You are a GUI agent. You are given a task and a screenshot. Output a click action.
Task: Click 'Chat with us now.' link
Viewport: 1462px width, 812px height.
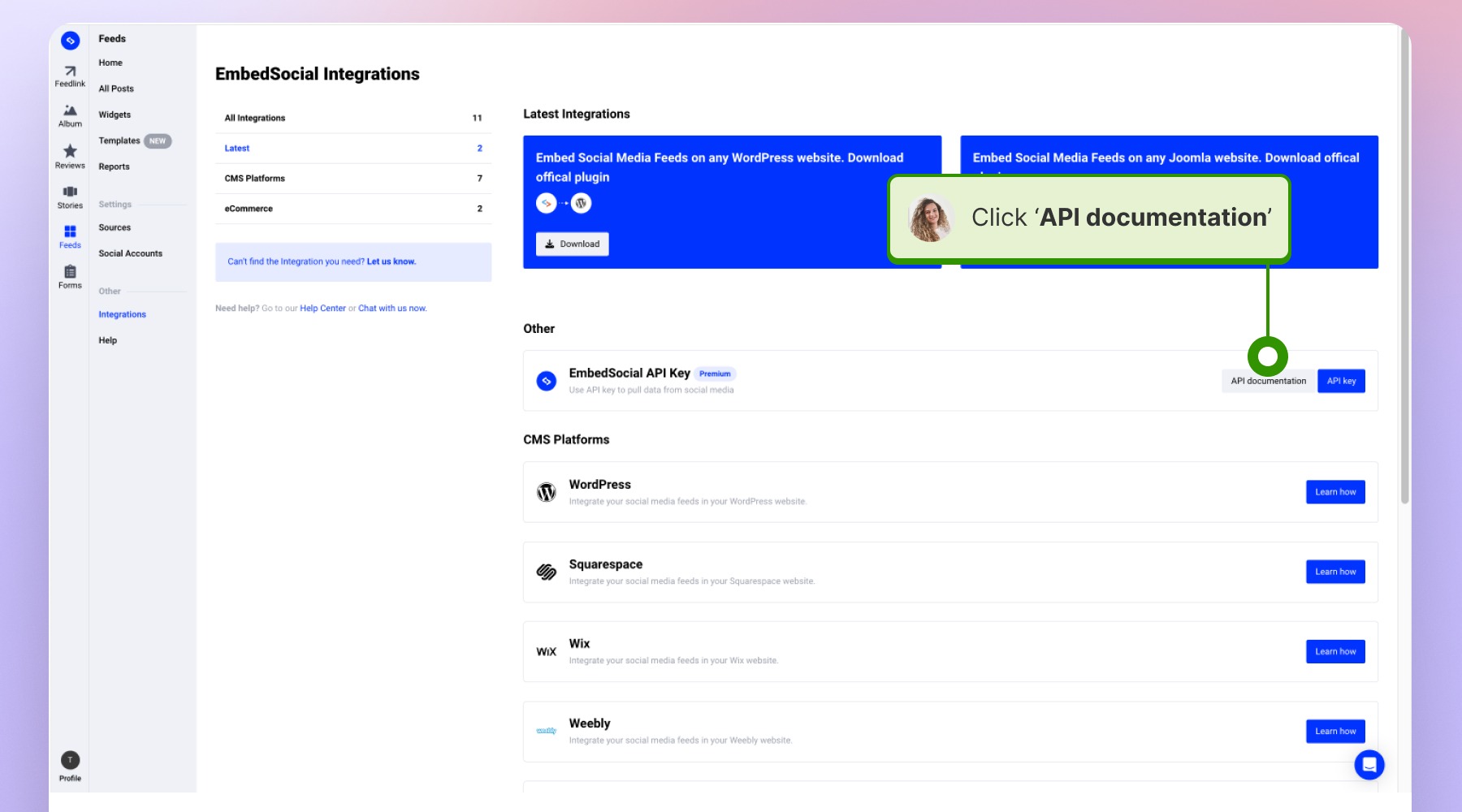point(392,309)
